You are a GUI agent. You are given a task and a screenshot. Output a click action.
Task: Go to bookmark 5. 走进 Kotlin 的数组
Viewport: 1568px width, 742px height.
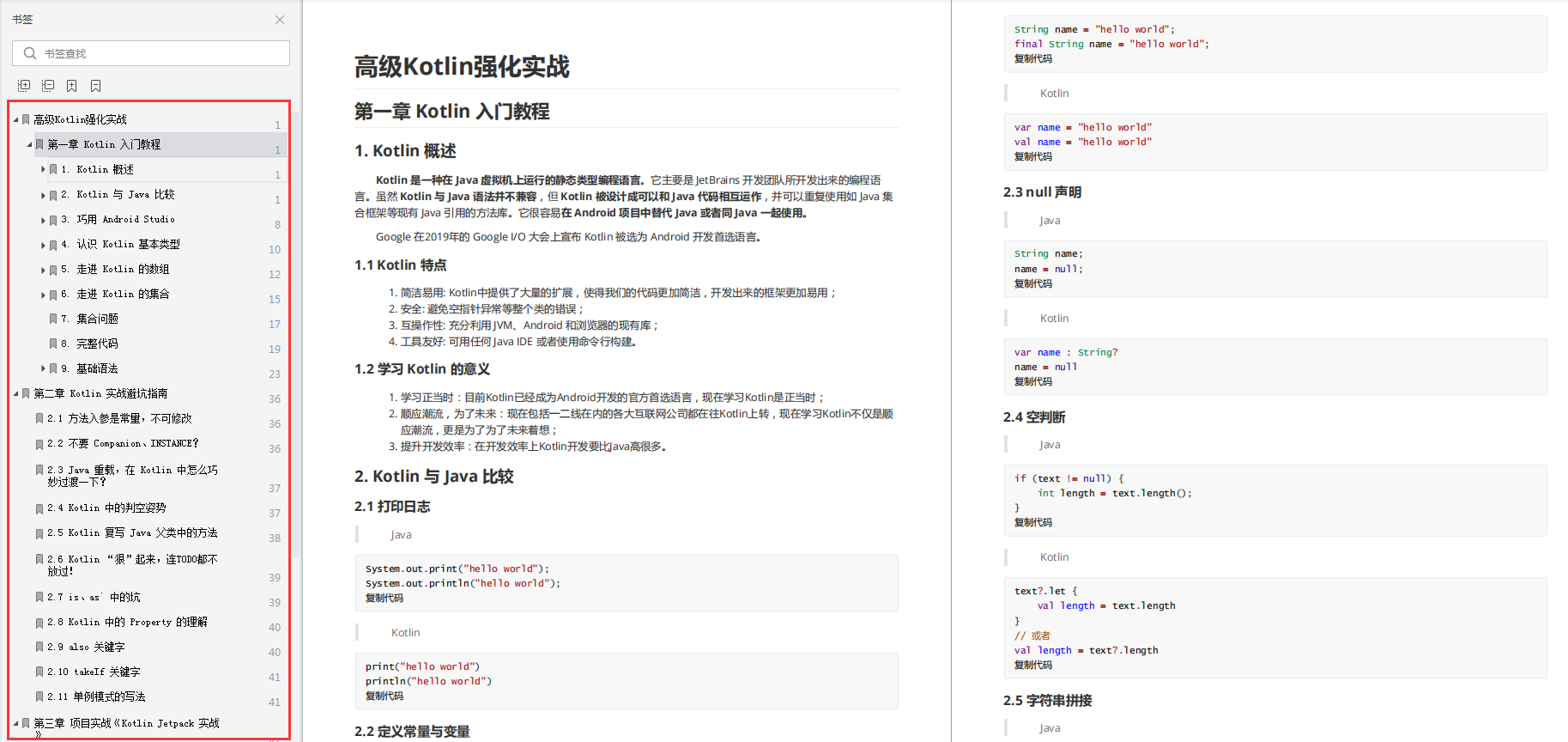click(115, 270)
